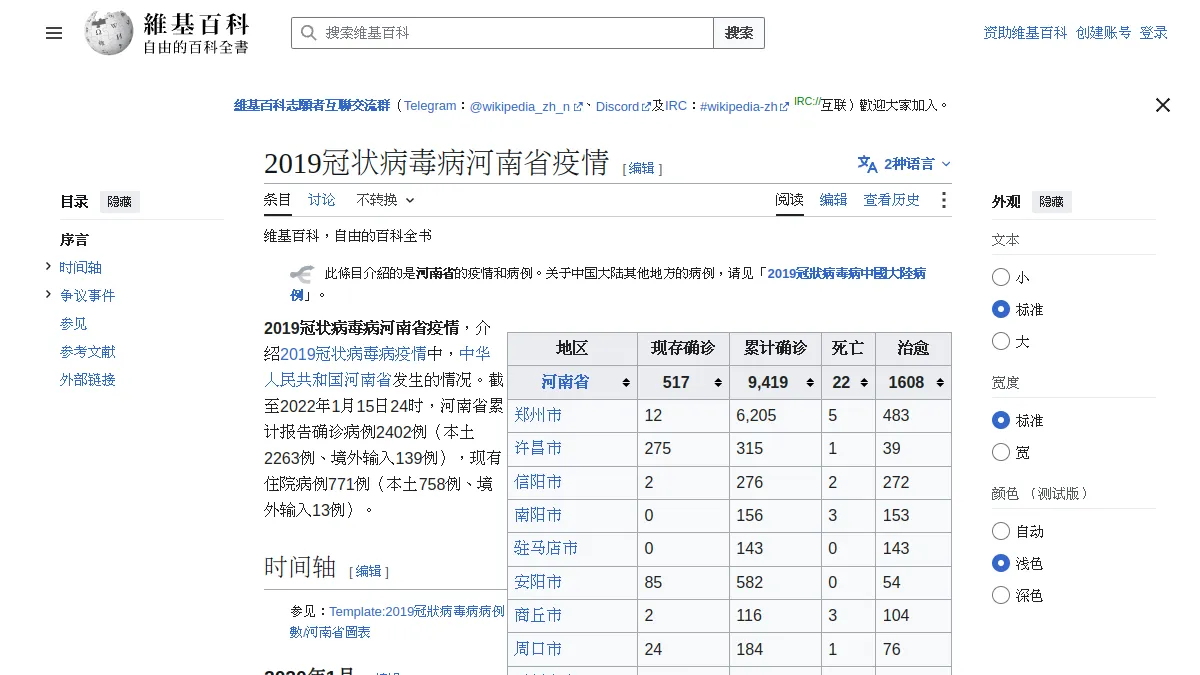Switch to the 编辑 tab
This screenshot has width=1200, height=675.
click(833, 200)
